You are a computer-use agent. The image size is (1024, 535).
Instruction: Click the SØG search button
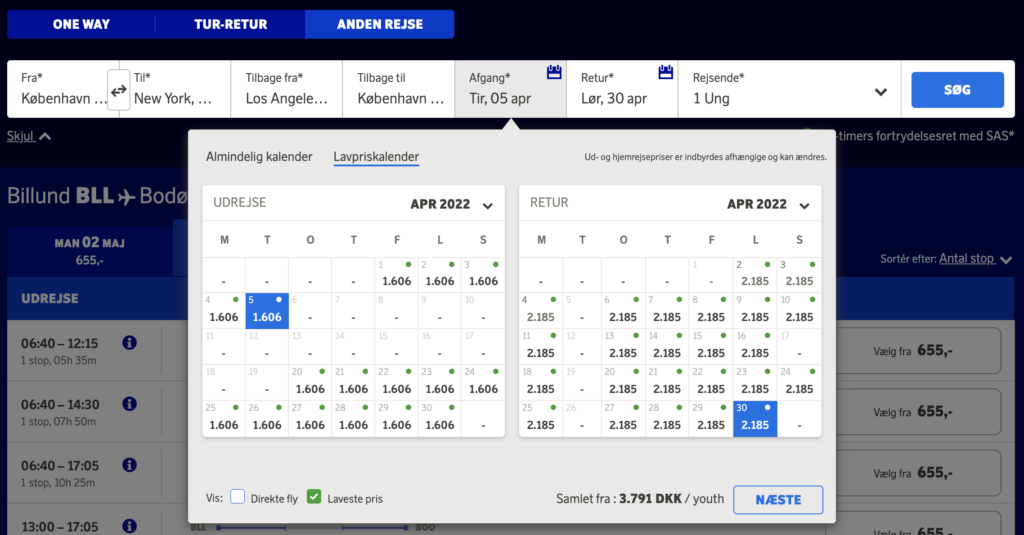coord(957,89)
